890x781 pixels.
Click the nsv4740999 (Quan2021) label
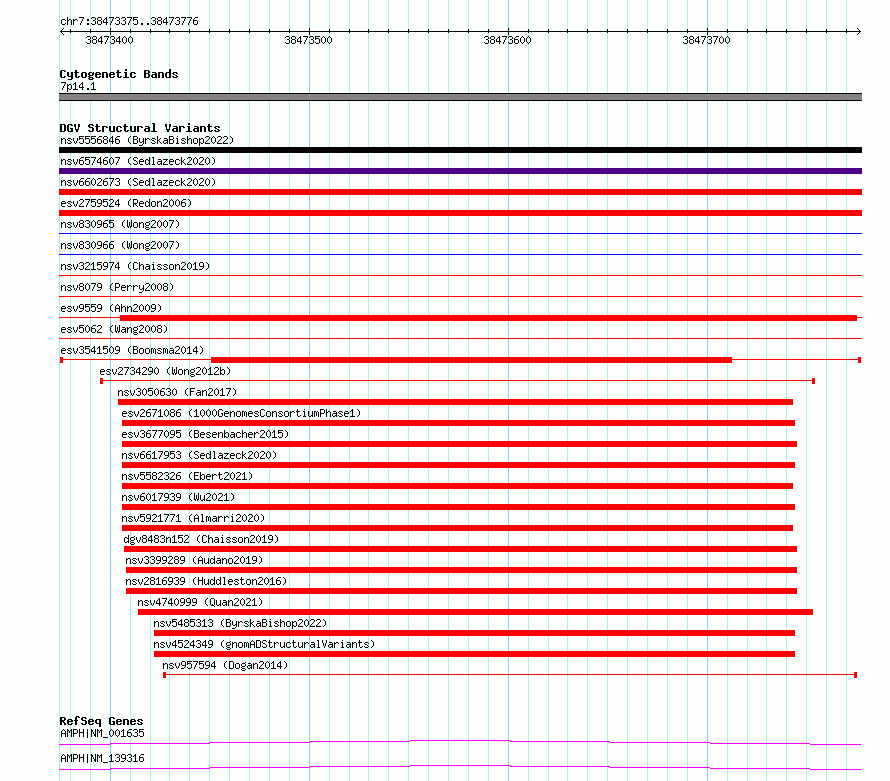[200, 602]
